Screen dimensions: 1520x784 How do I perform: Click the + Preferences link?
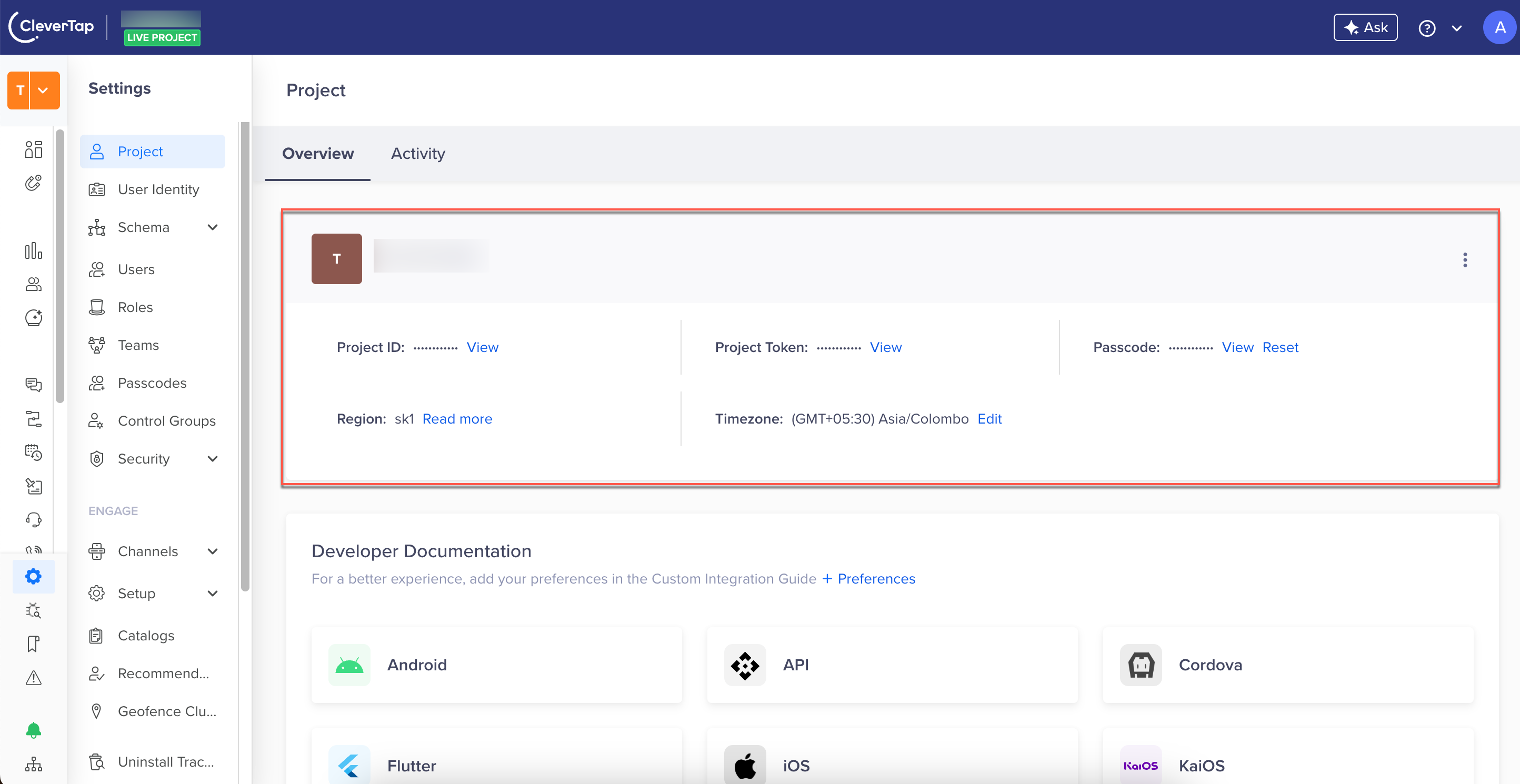[868, 579]
